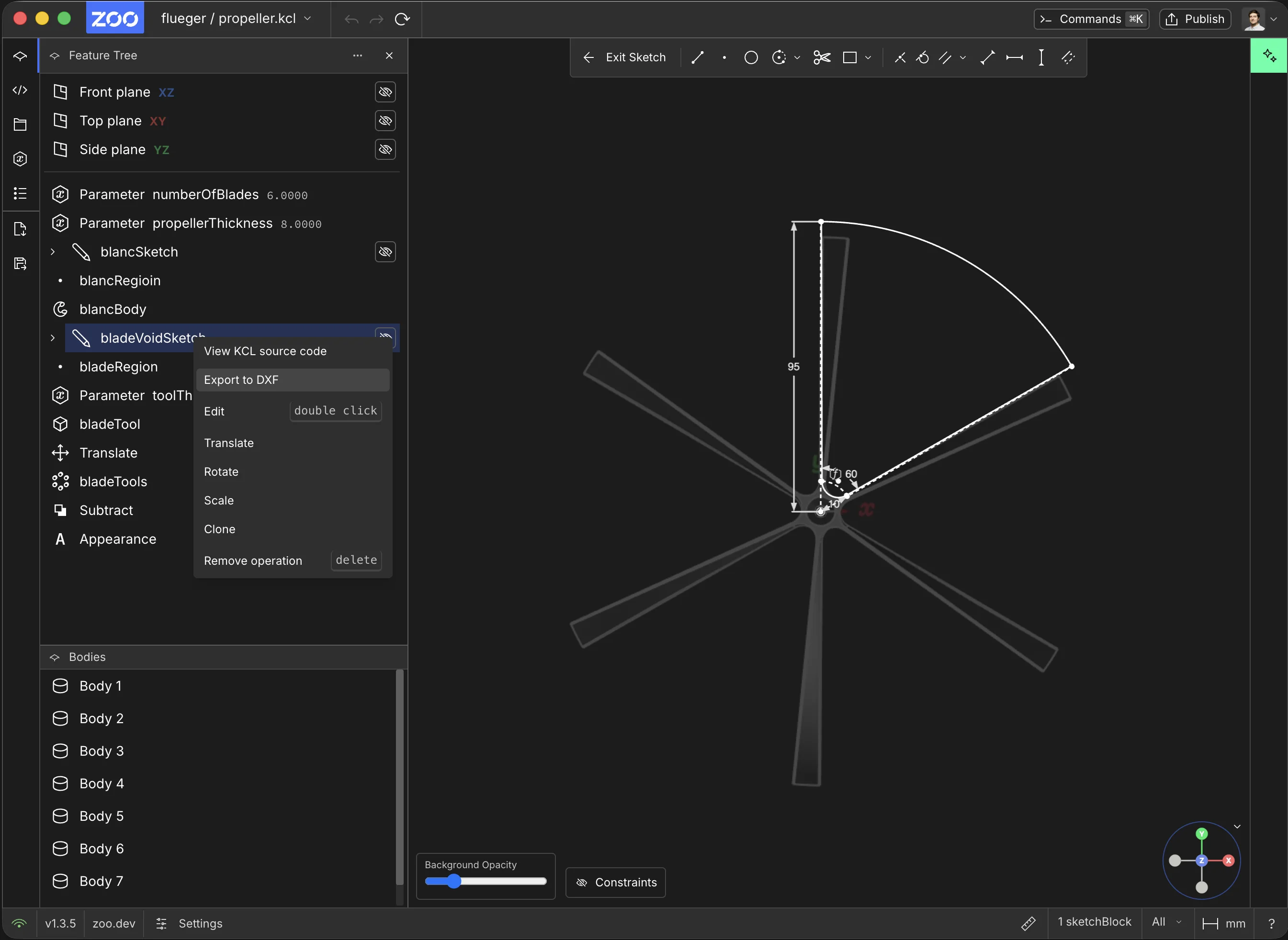Select the Vertical distance tool
This screenshot has height=940, width=1288.
[x=1041, y=57]
